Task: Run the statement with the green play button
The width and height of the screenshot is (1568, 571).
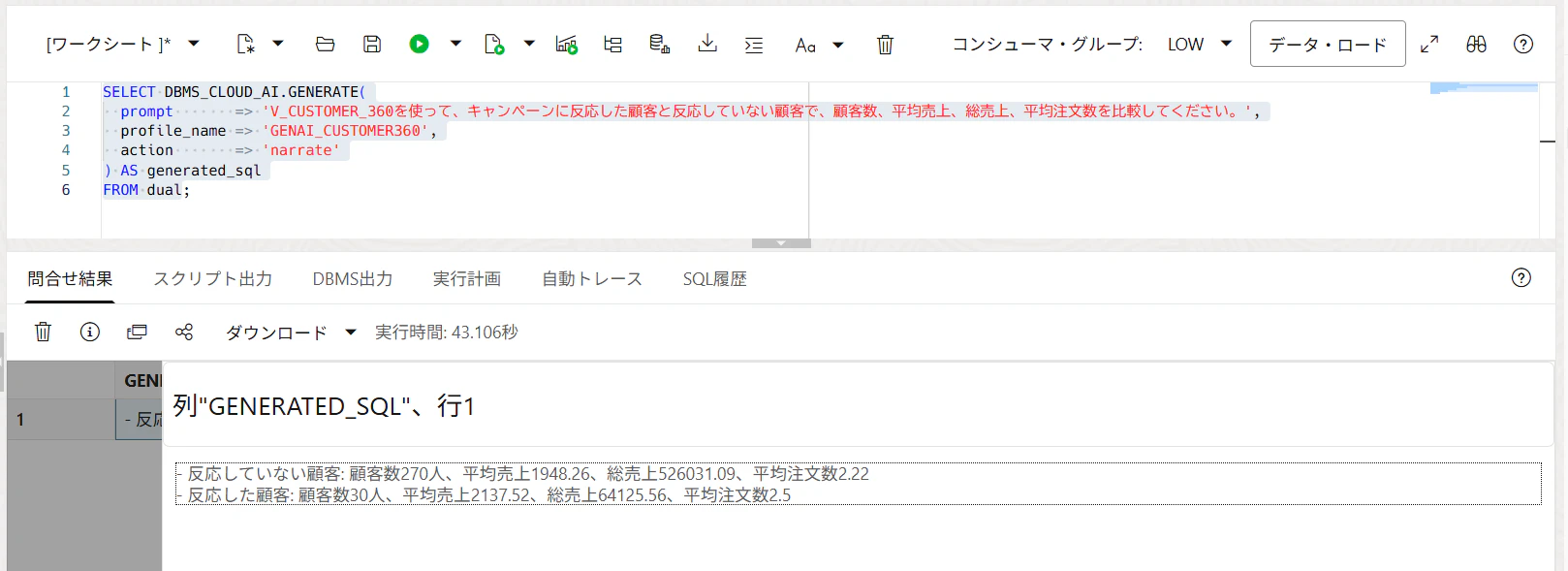Action: [x=419, y=44]
